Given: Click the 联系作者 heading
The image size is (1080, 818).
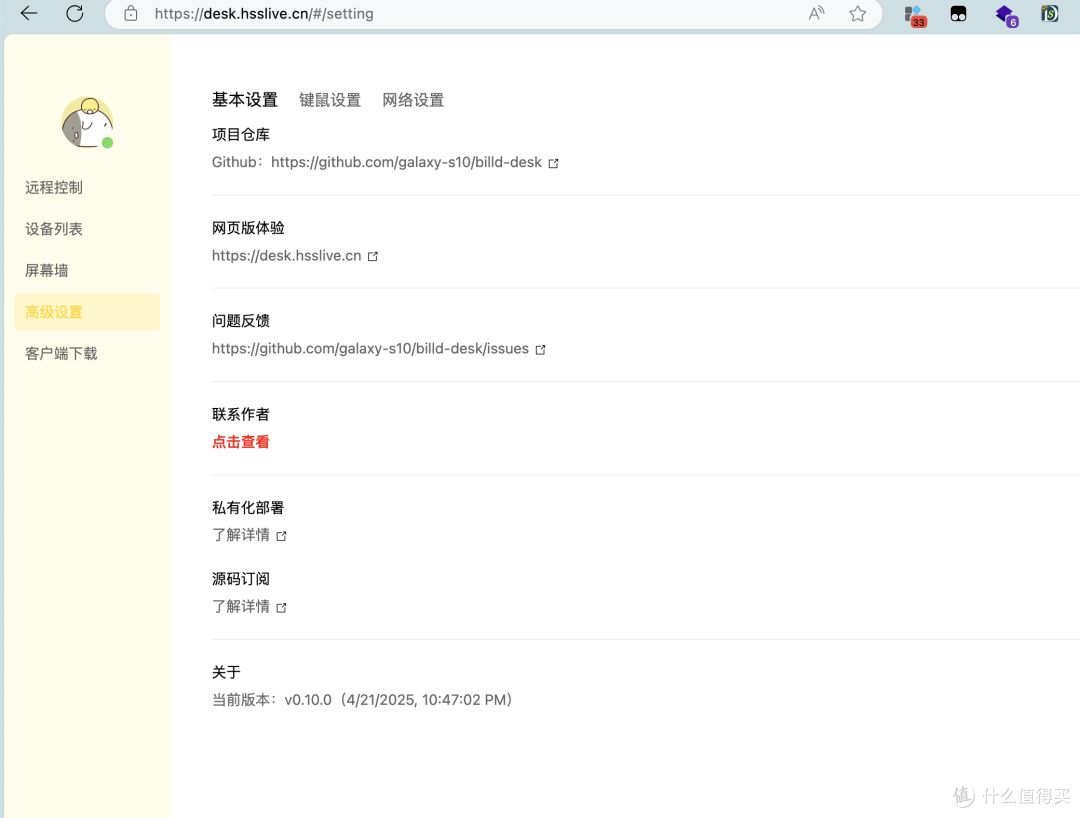Looking at the screenshot, I should [240, 415].
